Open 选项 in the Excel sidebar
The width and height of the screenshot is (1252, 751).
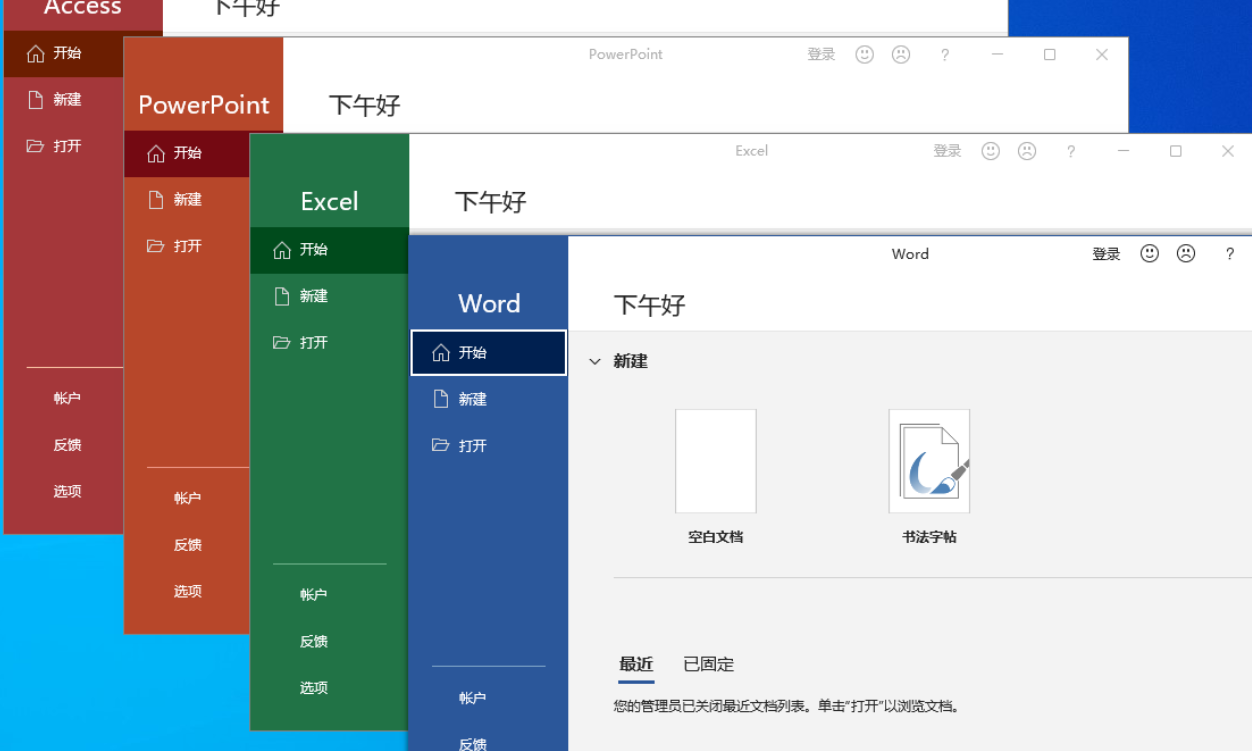pyautogui.click(x=313, y=688)
